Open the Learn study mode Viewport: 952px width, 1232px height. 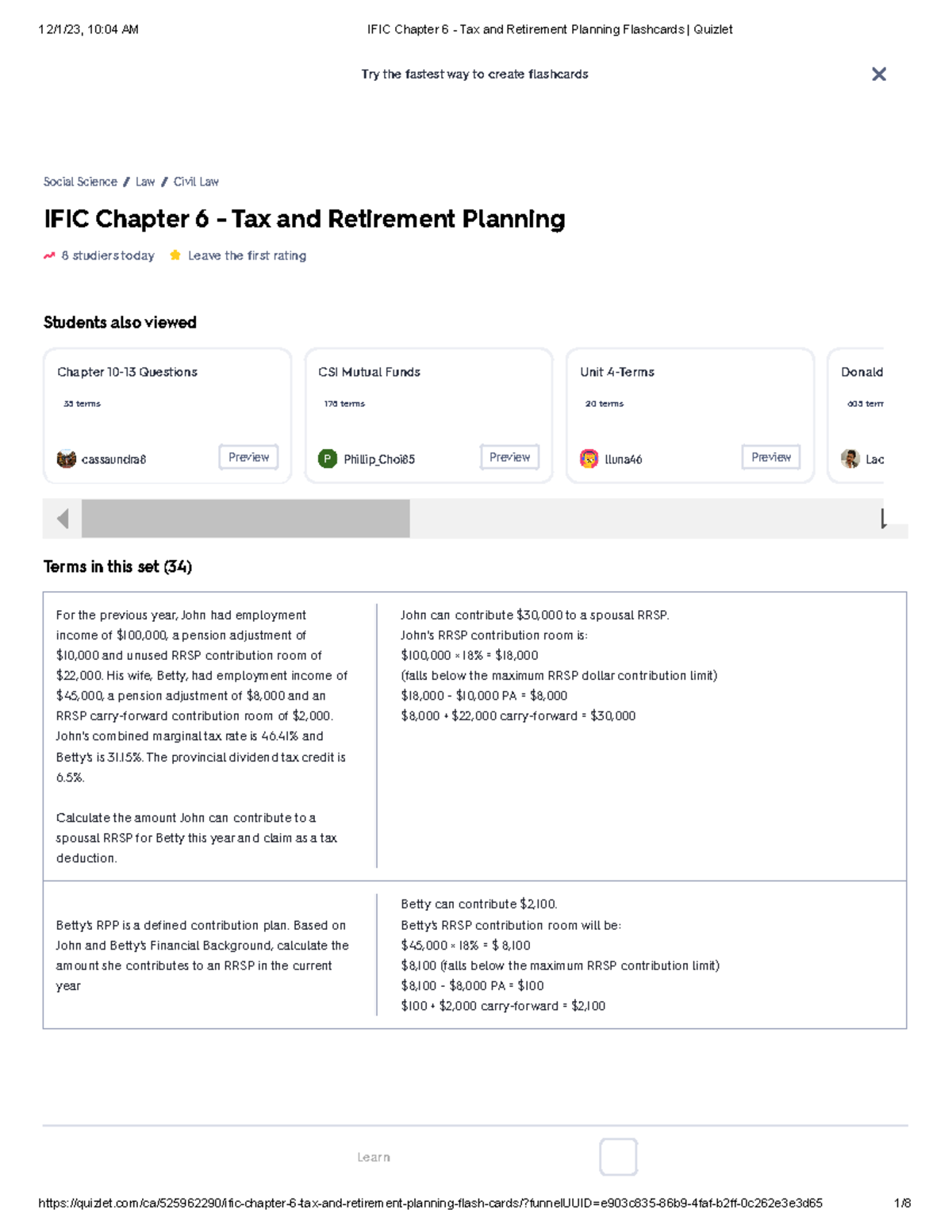coord(373,1157)
